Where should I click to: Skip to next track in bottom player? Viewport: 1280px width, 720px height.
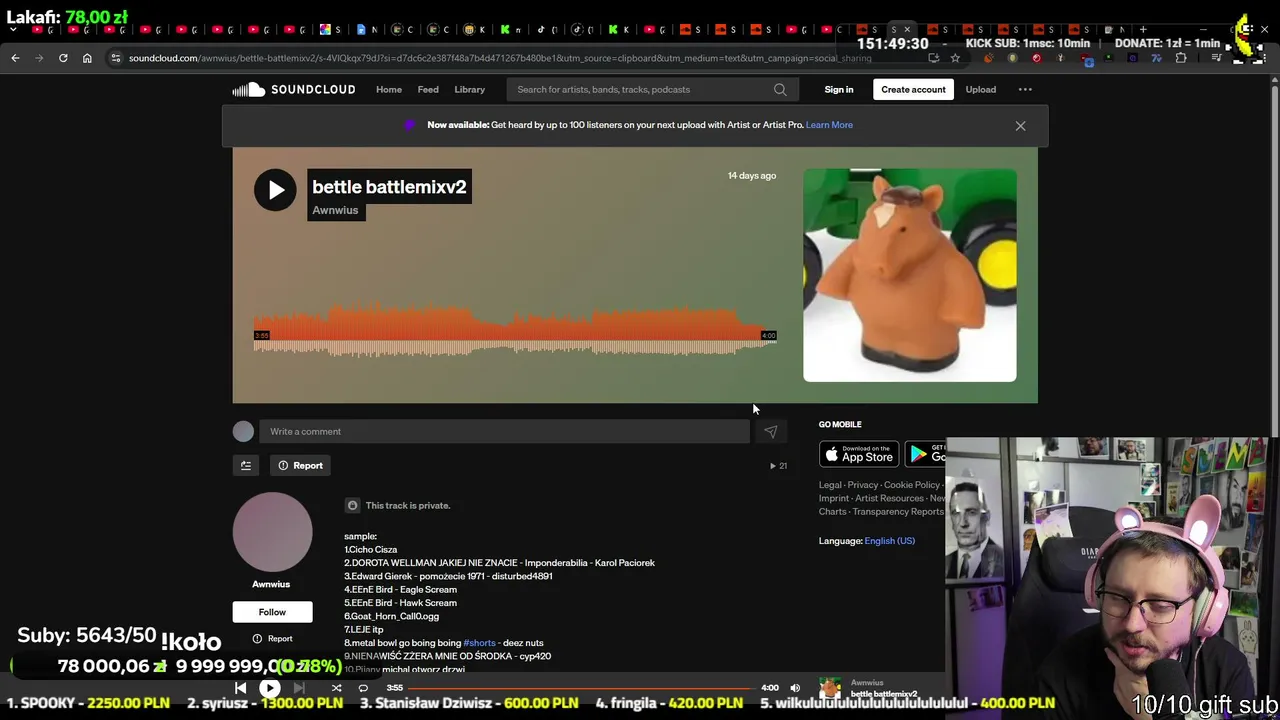pos(298,688)
